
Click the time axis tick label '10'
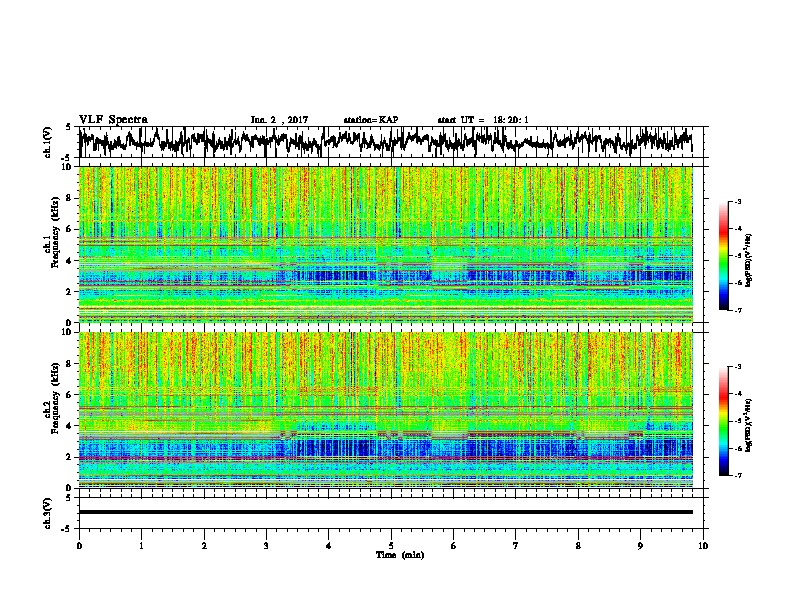point(703,546)
